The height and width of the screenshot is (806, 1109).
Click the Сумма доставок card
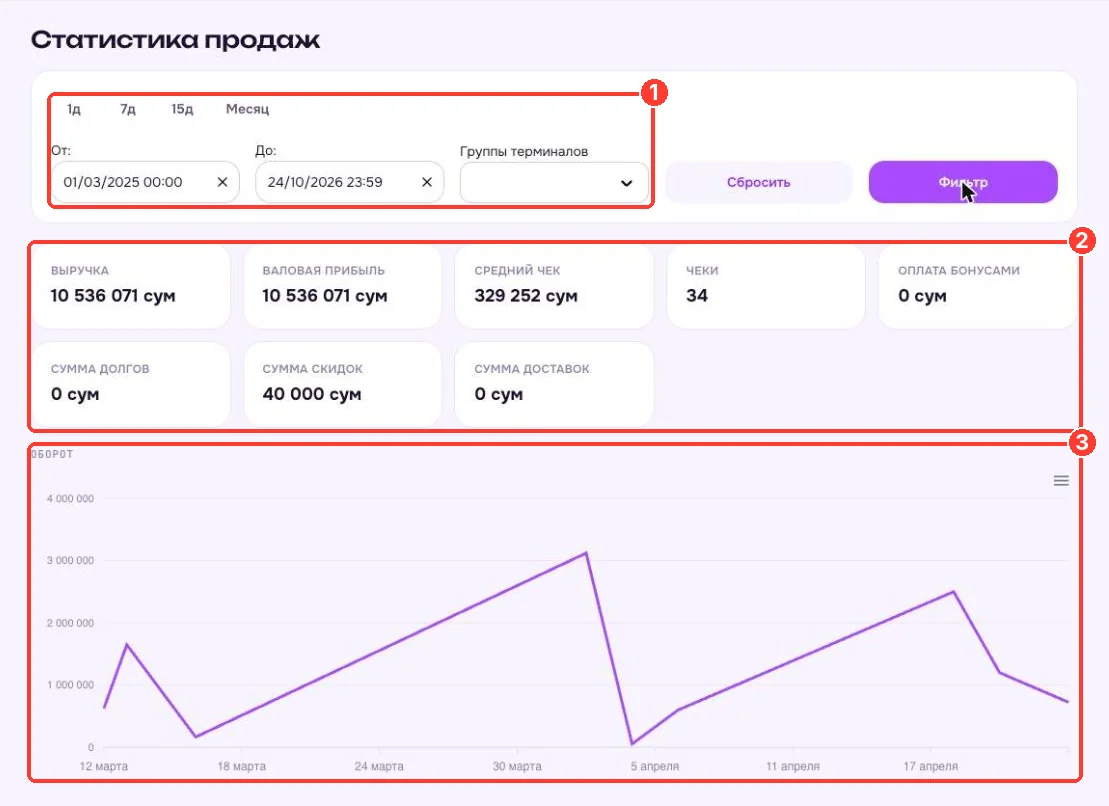tap(554, 385)
